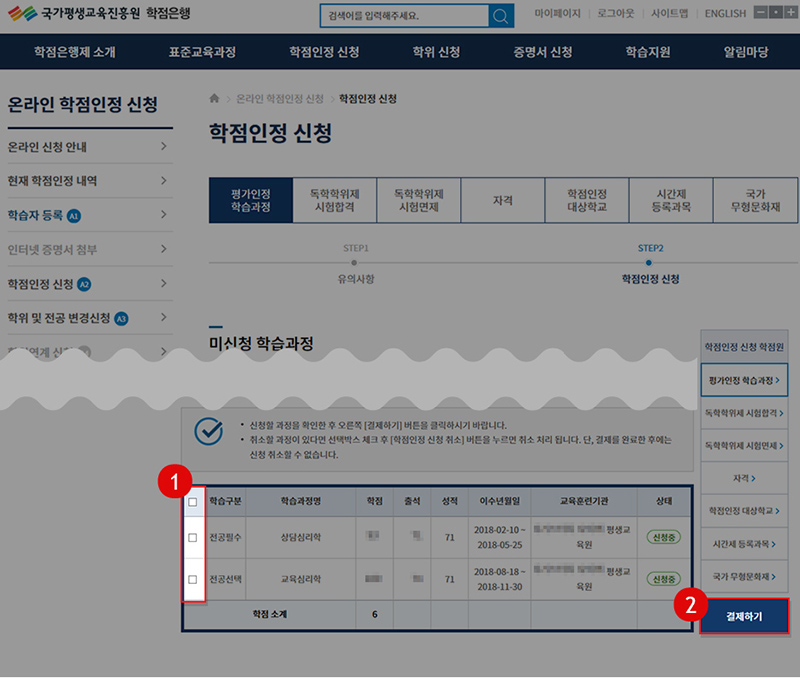Expand 온라인 신청 안내 sidebar chevron

[x=163, y=147]
